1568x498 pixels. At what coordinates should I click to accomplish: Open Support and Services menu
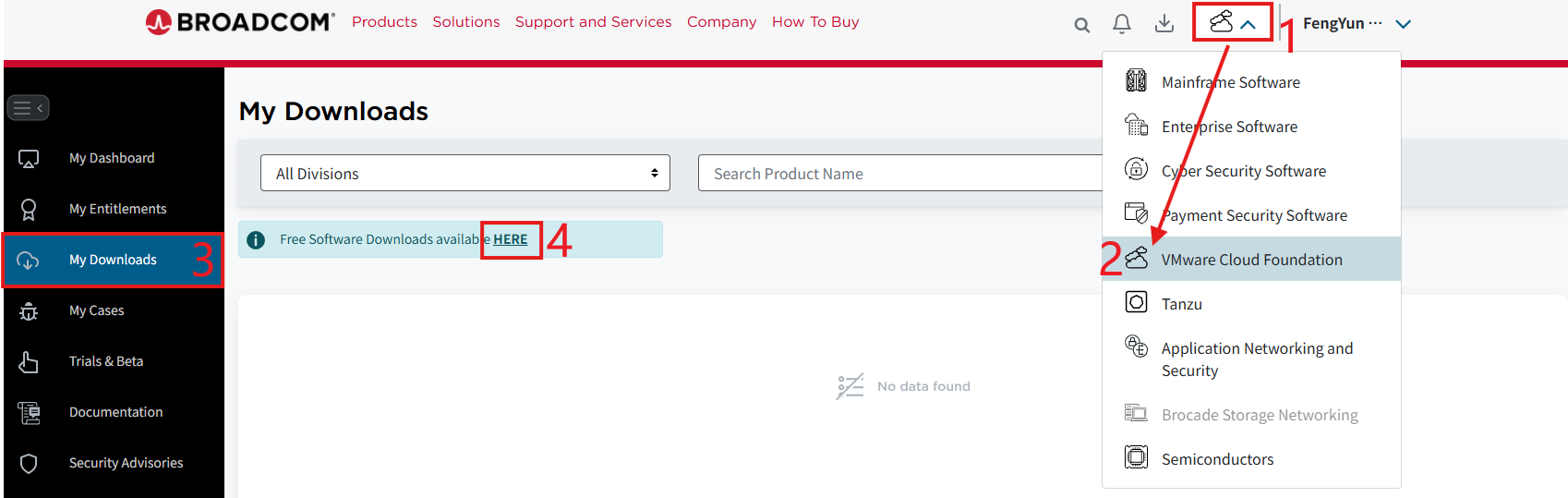click(x=594, y=21)
